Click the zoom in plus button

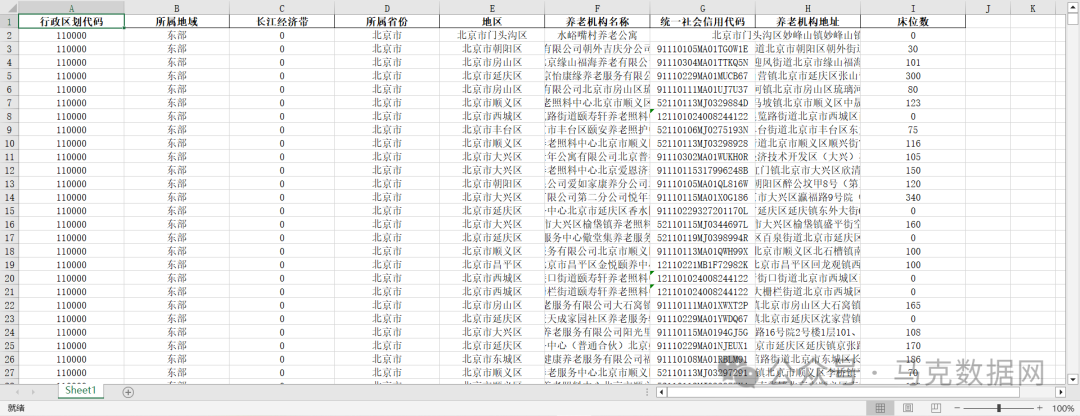click(x=1039, y=408)
